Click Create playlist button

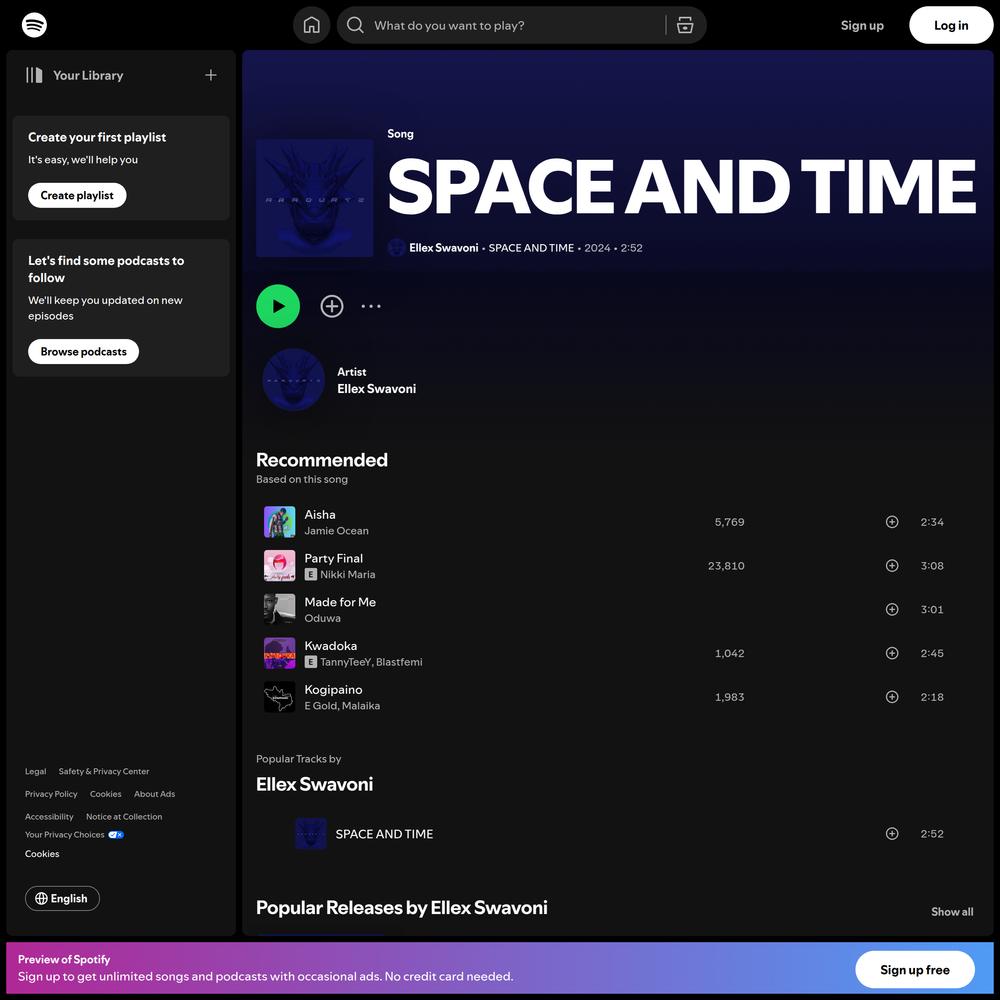[x=77, y=195]
